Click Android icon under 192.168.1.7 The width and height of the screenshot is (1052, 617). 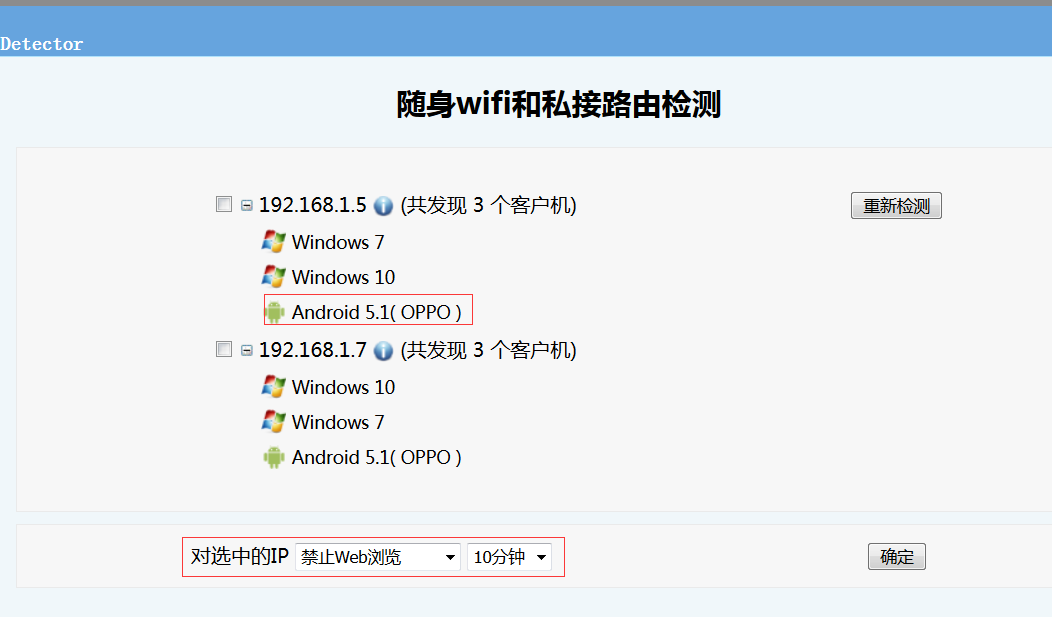pos(274,458)
